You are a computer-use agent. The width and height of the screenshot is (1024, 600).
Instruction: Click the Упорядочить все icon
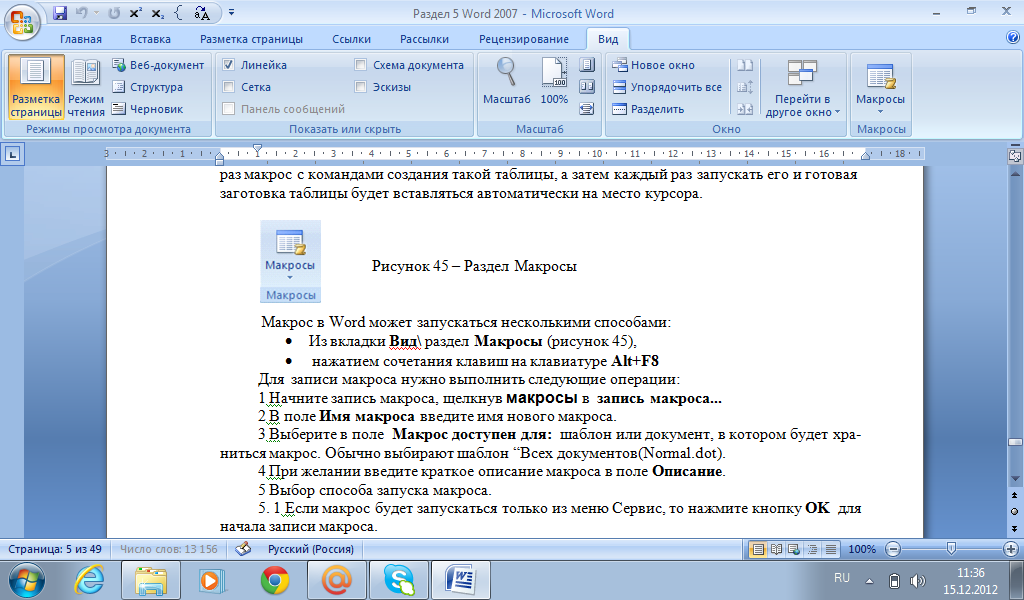[x=619, y=87]
